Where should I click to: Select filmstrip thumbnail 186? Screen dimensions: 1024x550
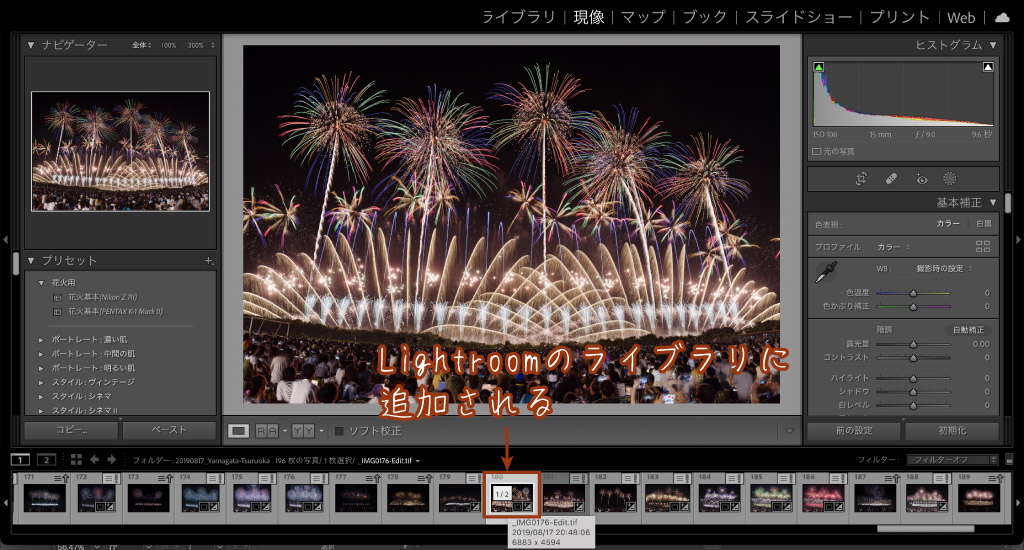823,498
